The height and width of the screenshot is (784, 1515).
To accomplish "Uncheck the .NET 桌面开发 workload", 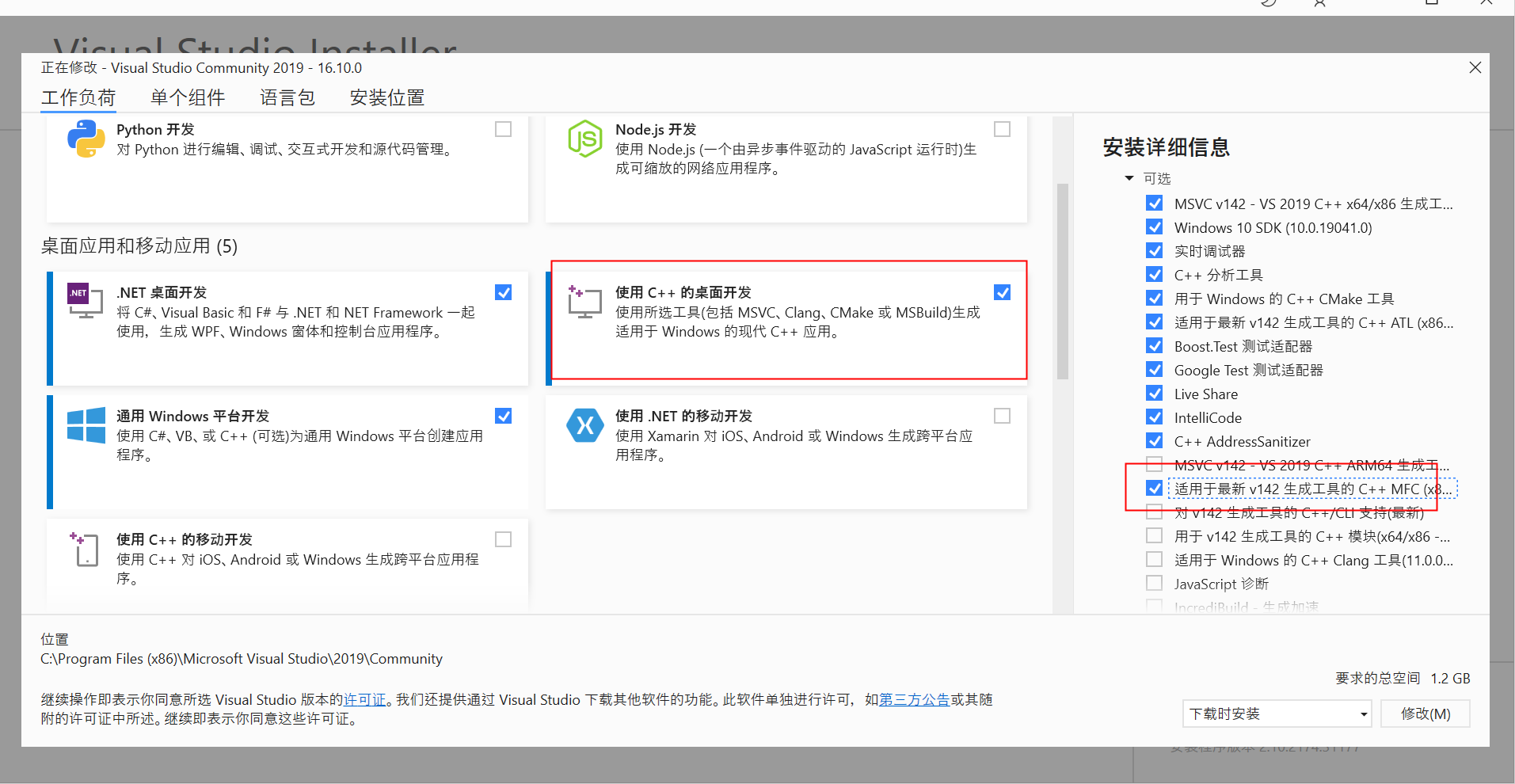I will [503, 292].
